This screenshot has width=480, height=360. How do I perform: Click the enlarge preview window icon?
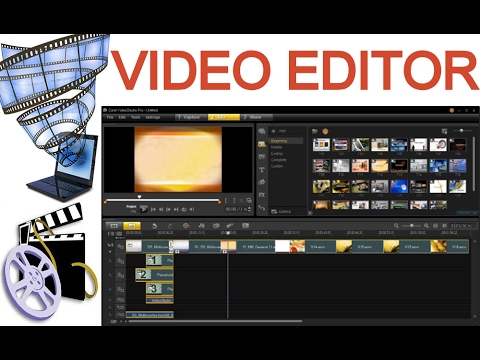pyautogui.click(x=249, y=200)
